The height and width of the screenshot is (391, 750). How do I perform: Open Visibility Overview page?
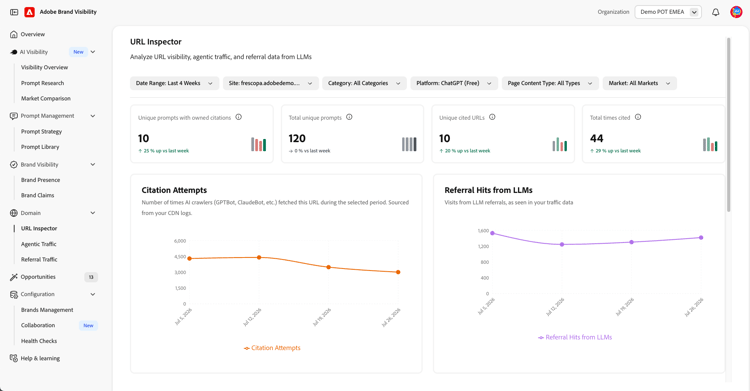pos(44,67)
